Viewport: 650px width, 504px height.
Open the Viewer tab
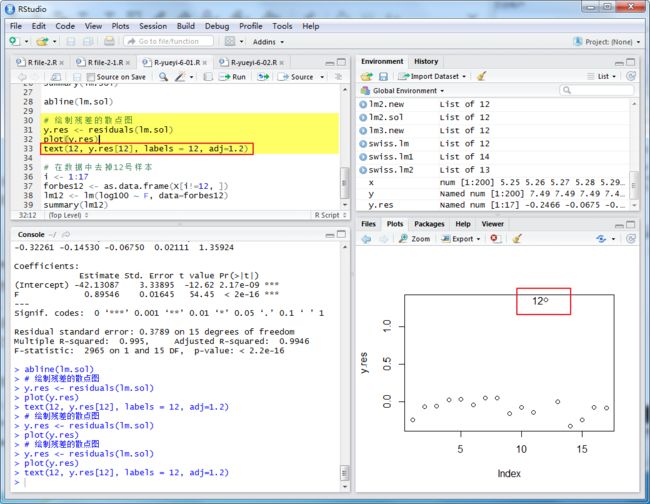click(x=492, y=224)
